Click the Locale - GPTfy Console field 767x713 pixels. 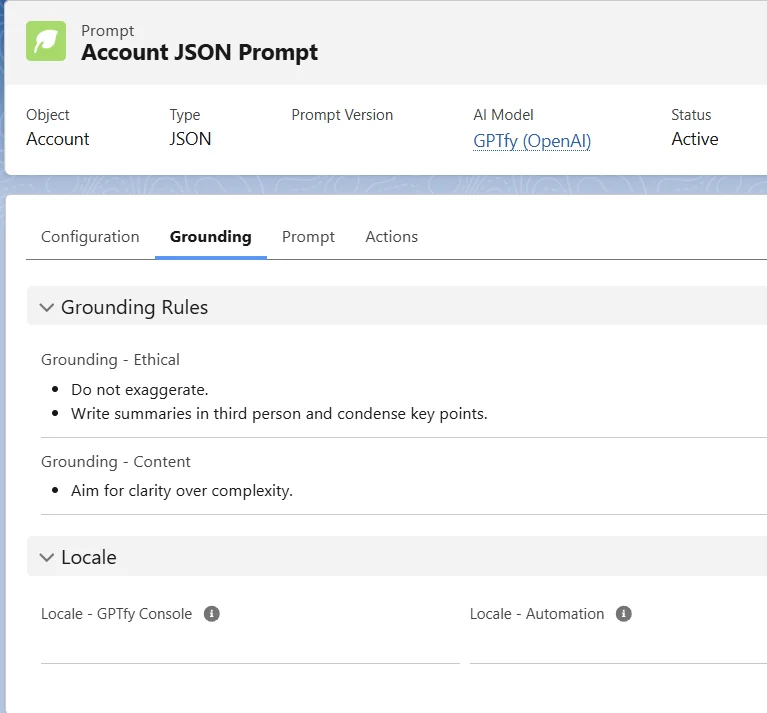pyautogui.click(x=250, y=646)
